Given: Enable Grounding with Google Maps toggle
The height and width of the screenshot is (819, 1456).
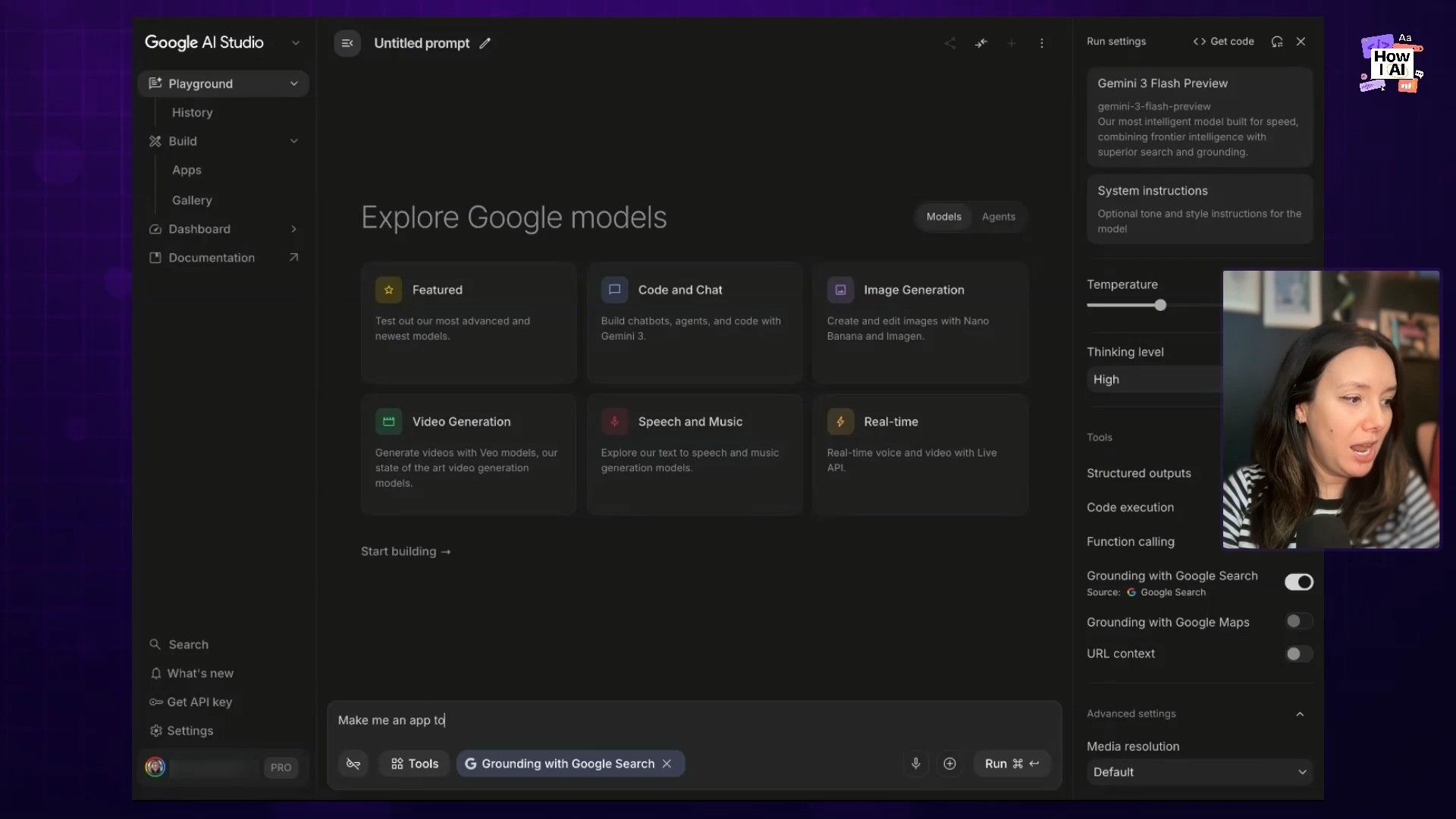Looking at the screenshot, I should coord(1298,622).
